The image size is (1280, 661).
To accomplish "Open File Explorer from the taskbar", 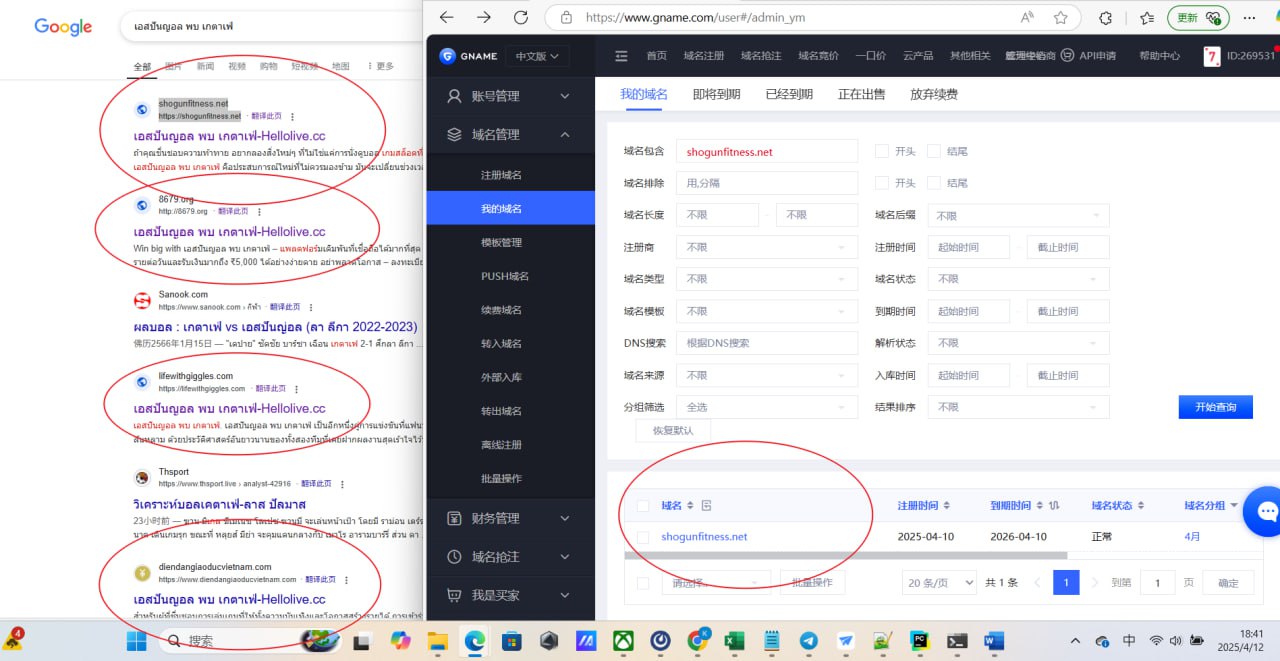I will 437,641.
